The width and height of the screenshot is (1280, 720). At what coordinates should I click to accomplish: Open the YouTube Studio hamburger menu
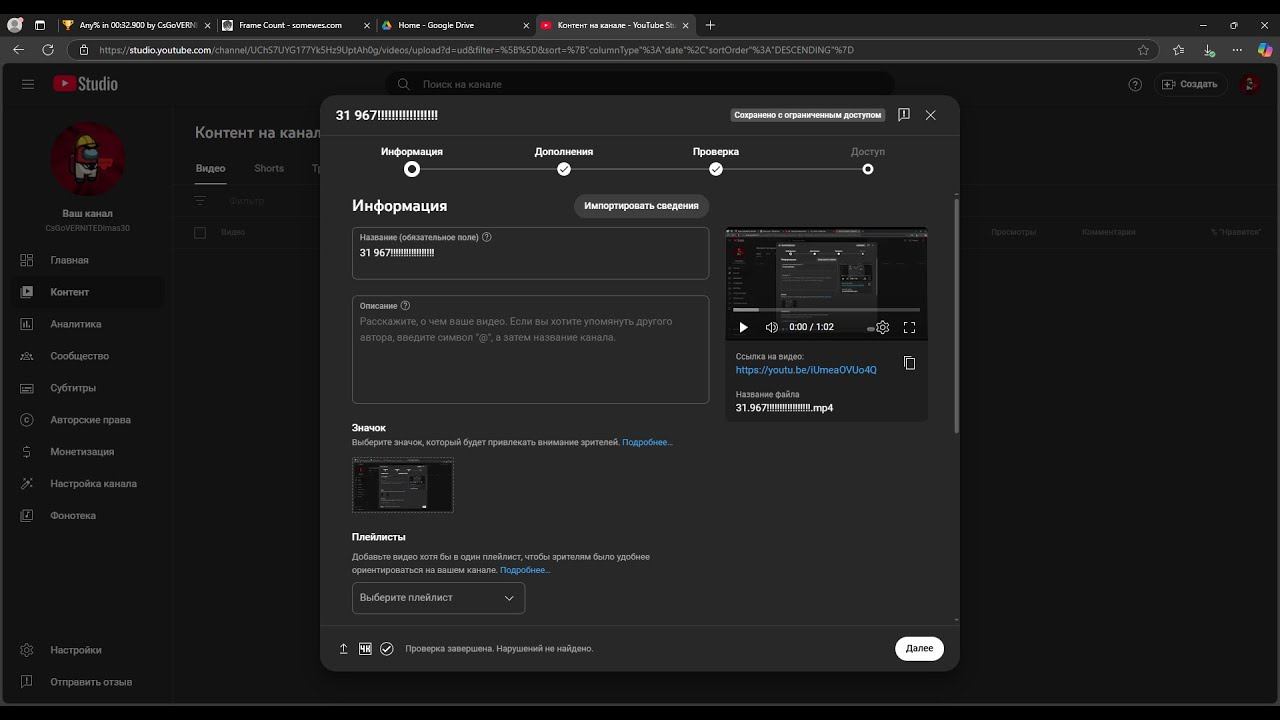28,84
